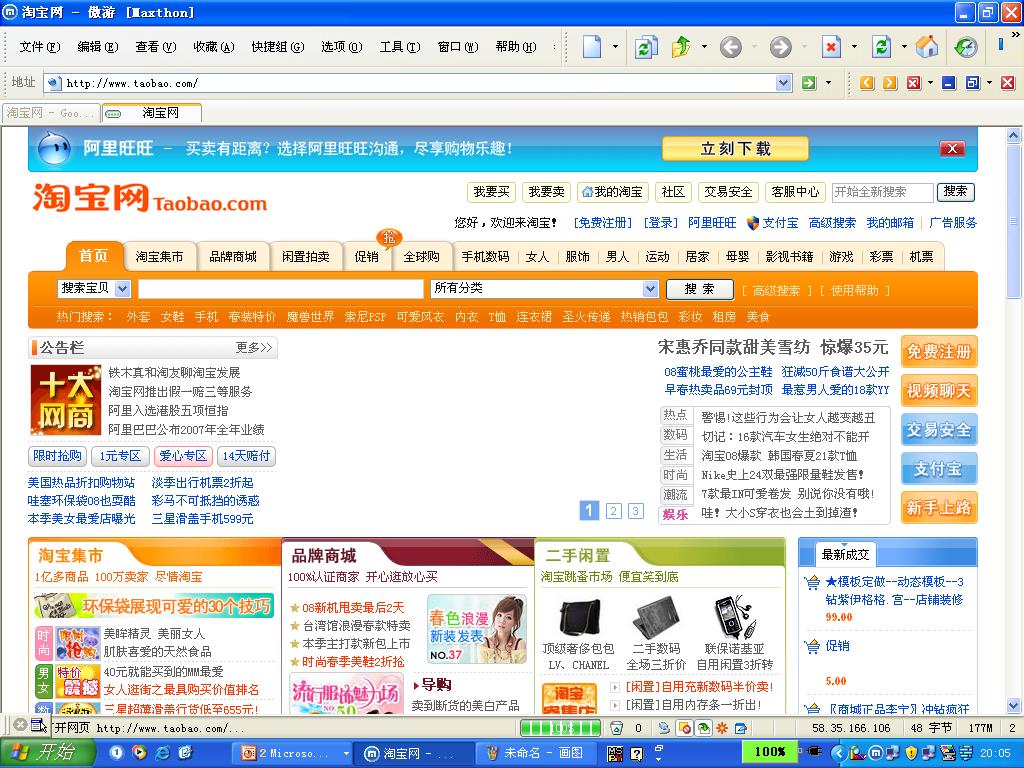1024x768 pixels.
Task: Click the 开始 Start button
Action: (x=46, y=753)
